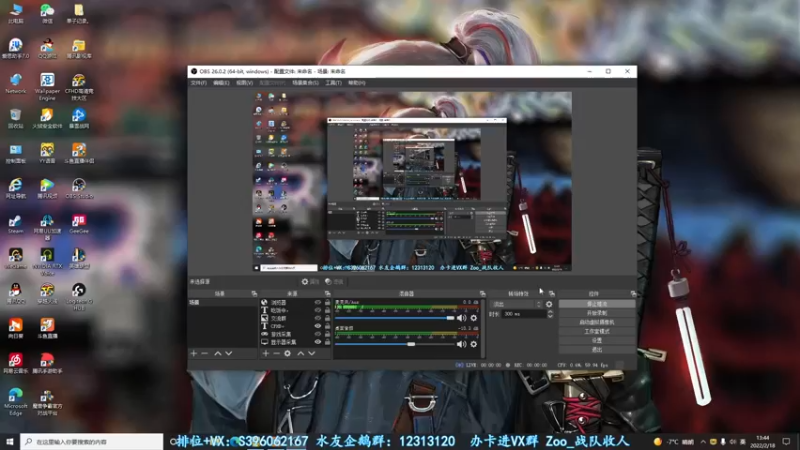Open Desktop Audio settings gear
The height and width of the screenshot is (450, 800).
[x=473, y=344]
